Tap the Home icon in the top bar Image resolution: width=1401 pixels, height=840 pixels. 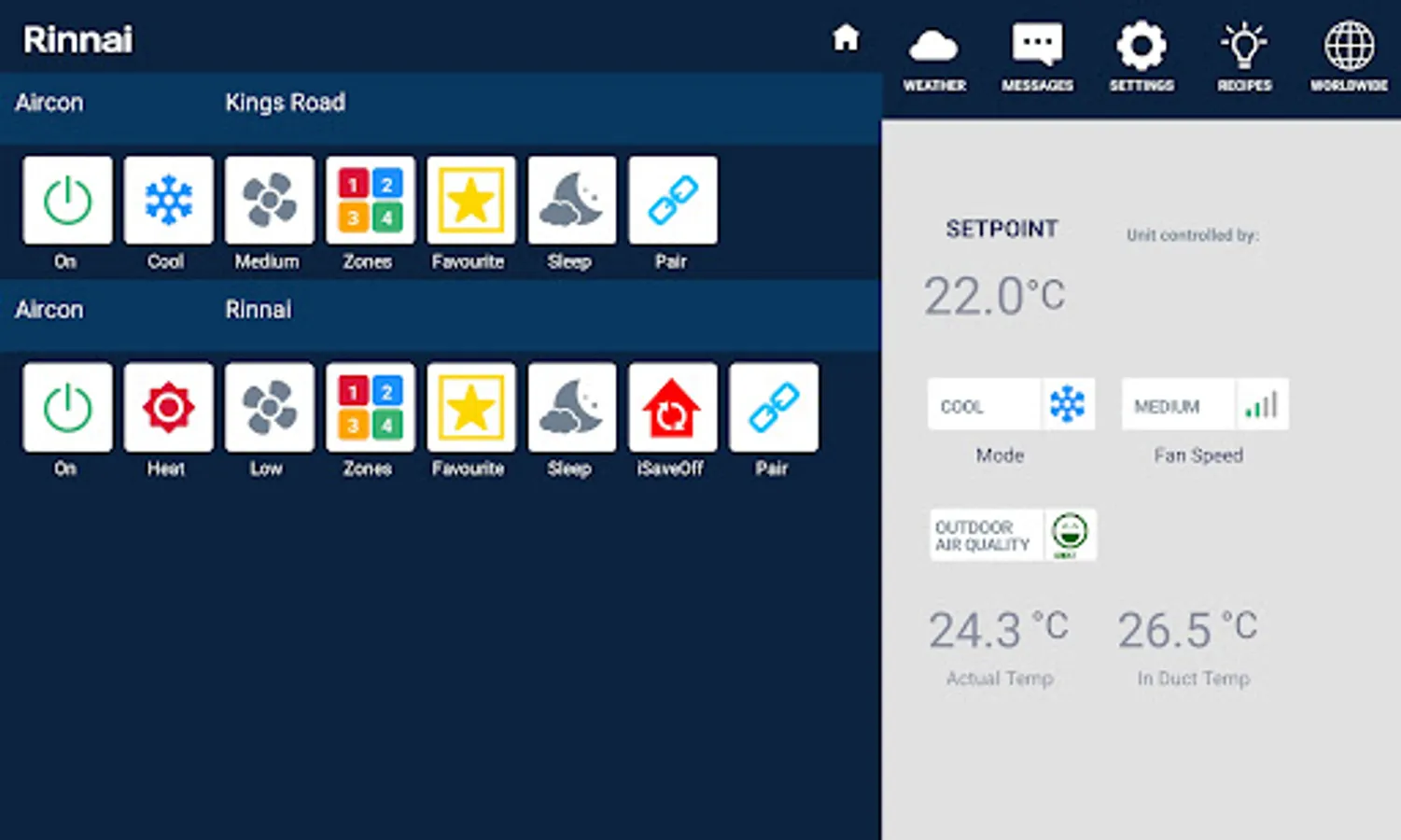(x=846, y=38)
